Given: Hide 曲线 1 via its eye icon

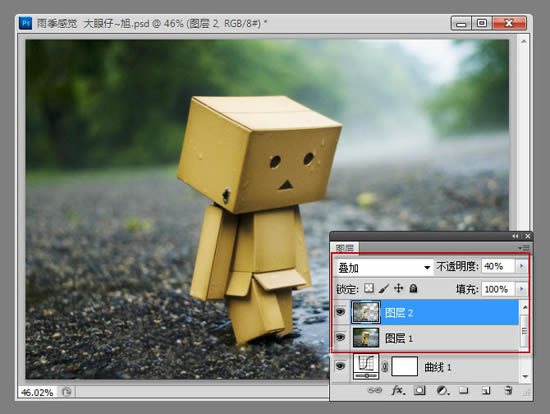Looking at the screenshot, I should [340, 366].
